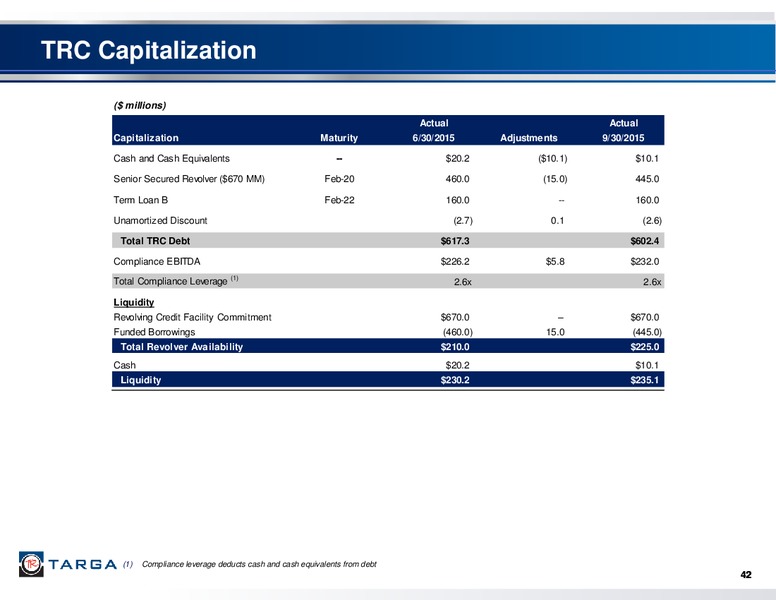This screenshot has height=600, width=776.
Task: Click the '($10.1)' adjustment value
Action: tap(552, 159)
